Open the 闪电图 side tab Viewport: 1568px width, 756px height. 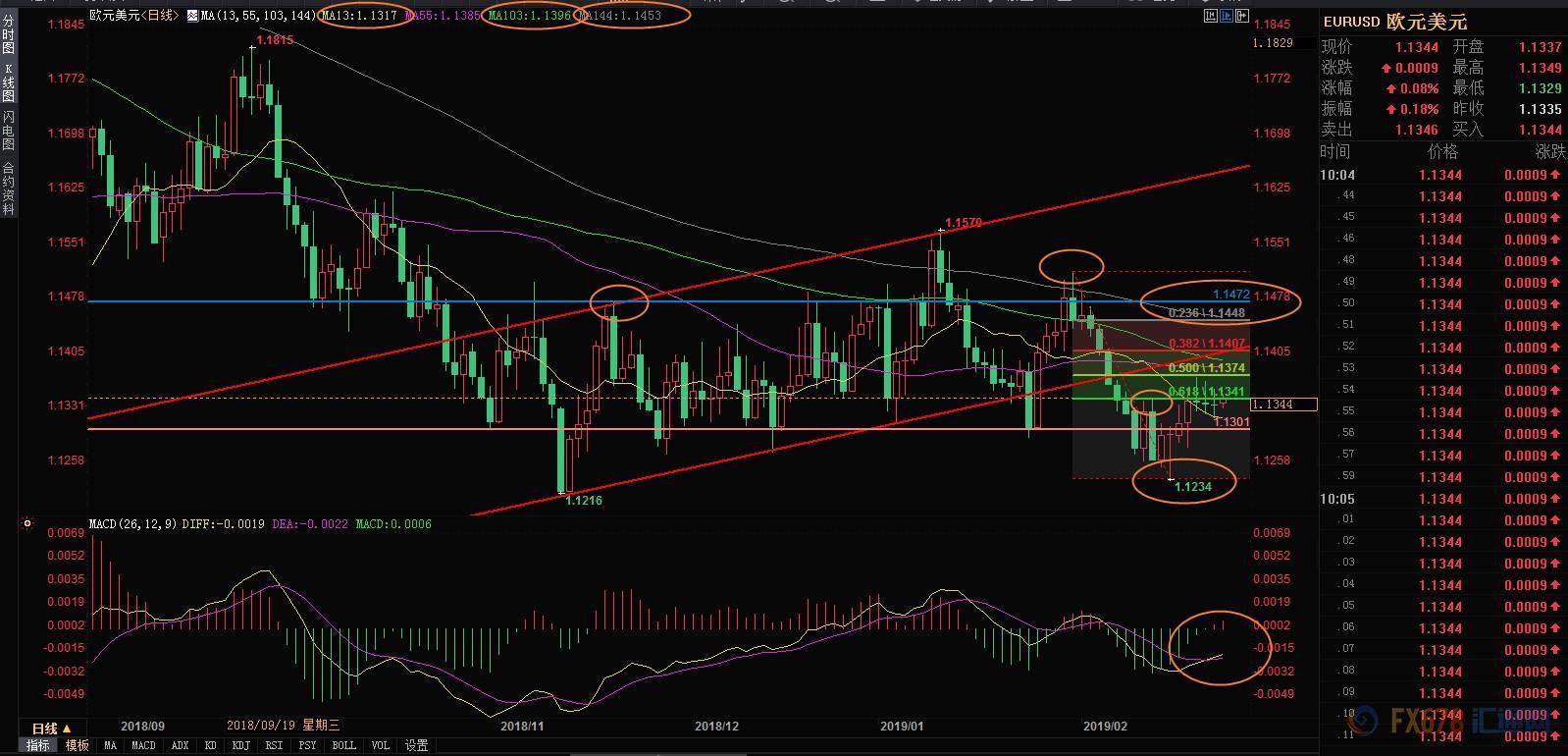[8, 131]
